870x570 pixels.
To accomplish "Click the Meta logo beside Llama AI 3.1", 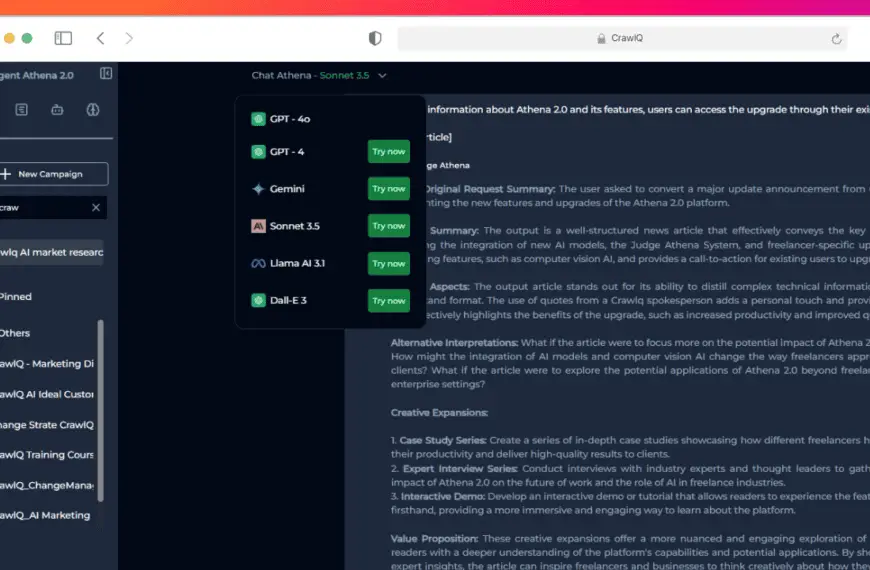I will coord(258,263).
